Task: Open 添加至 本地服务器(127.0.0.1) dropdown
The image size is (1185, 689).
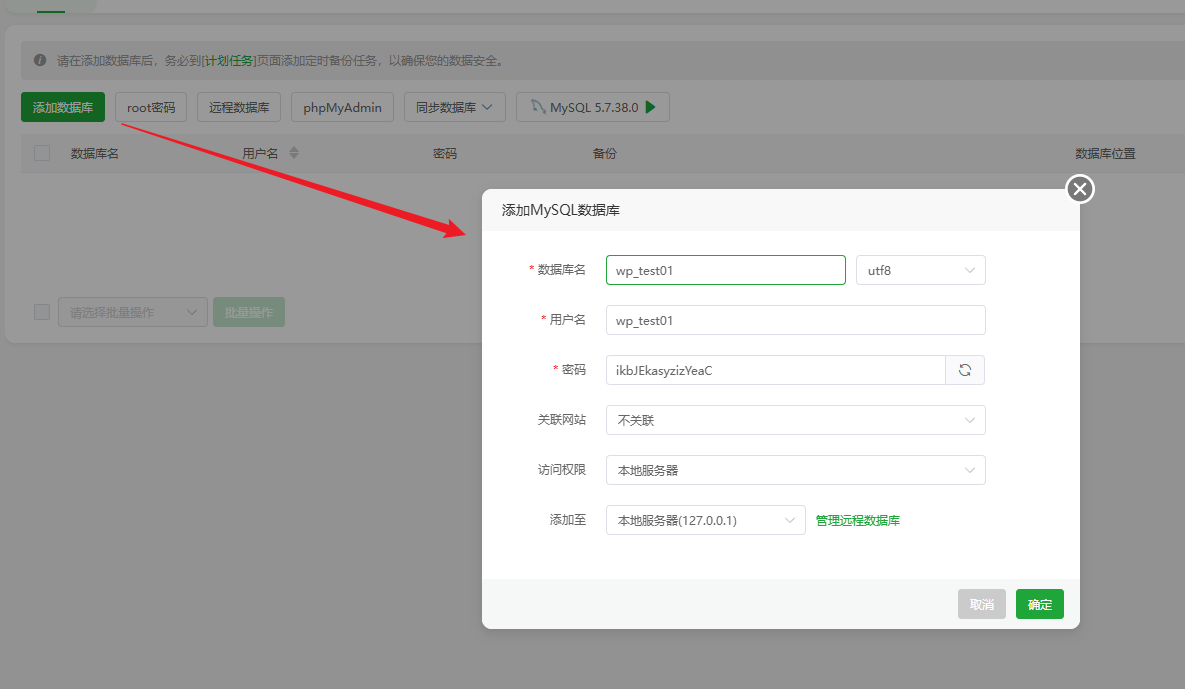Action: click(x=706, y=520)
